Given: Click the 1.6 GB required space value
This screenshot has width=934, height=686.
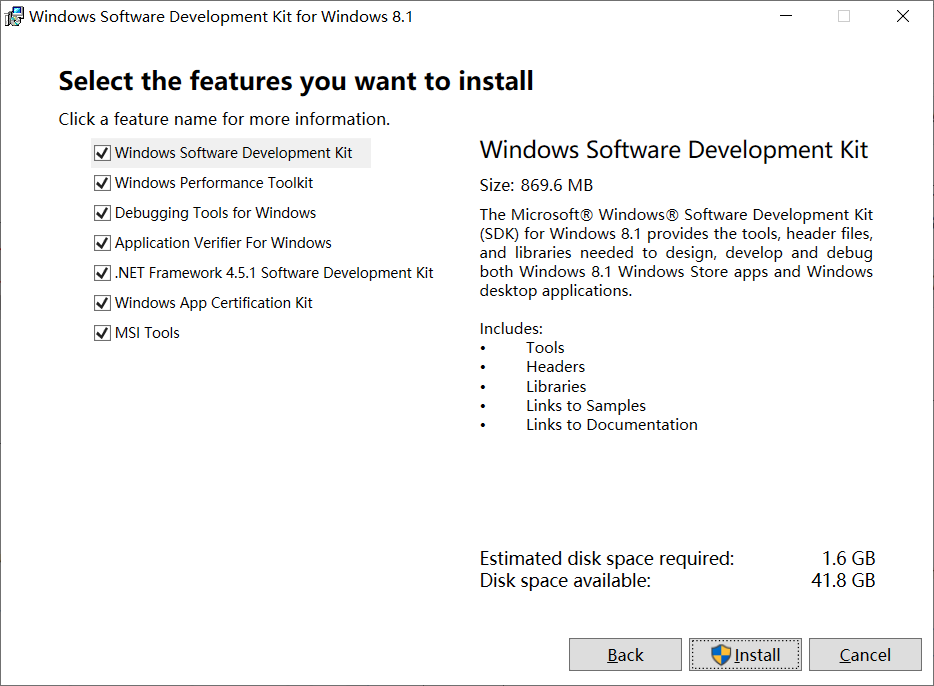Looking at the screenshot, I should [849, 559].
